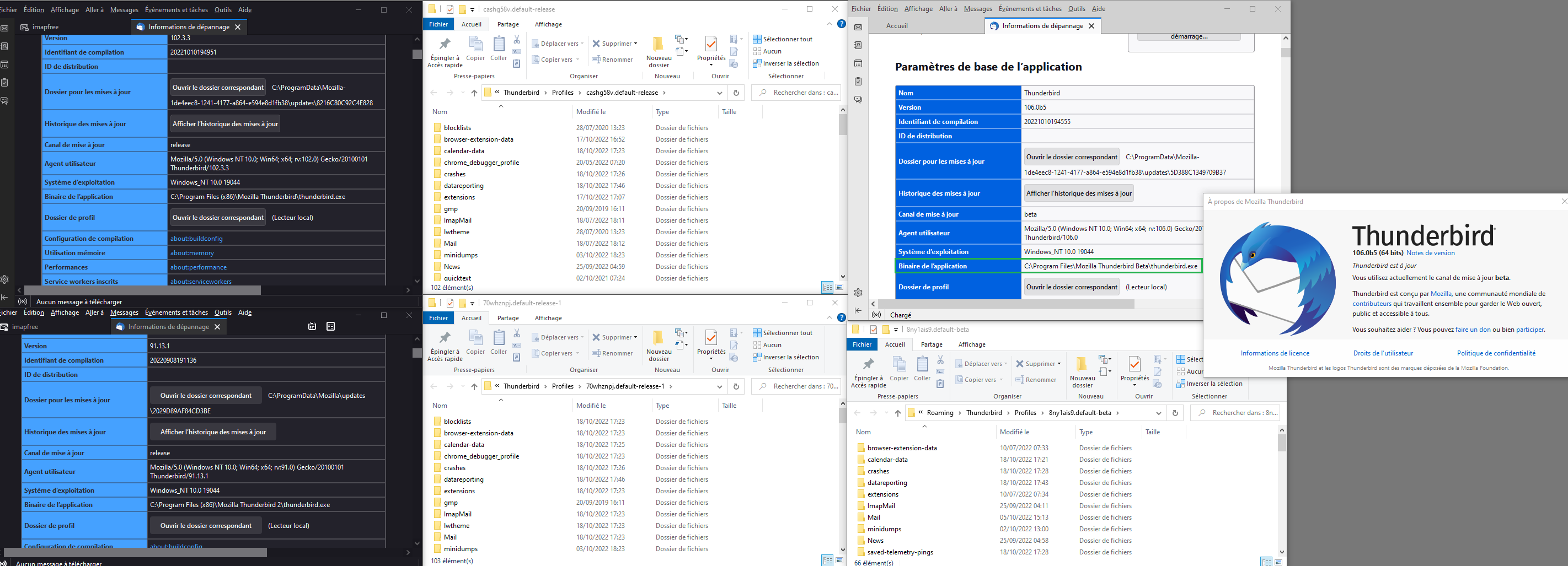Click vertical scrollbar thumb in cashg58v file list
Image resolution: width=1568 pixels, height=566 pixels.
click(843, 125)
